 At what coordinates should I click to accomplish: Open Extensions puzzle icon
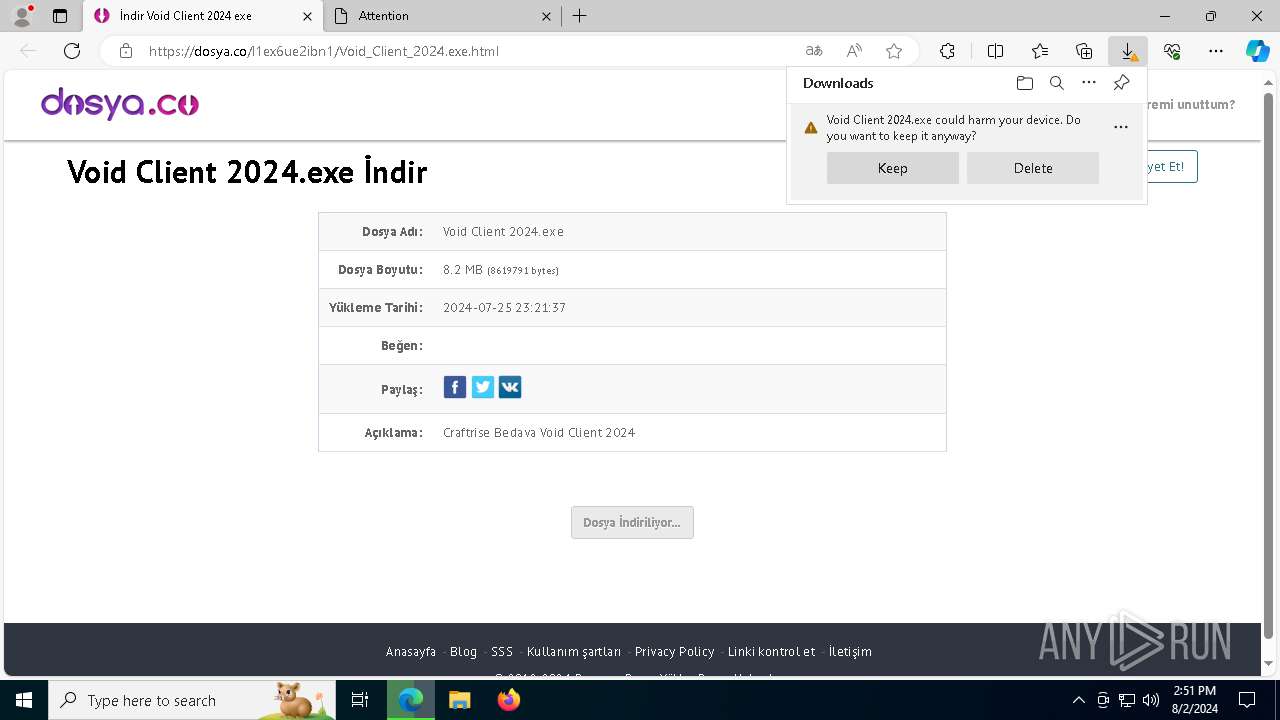pos(947,51)
